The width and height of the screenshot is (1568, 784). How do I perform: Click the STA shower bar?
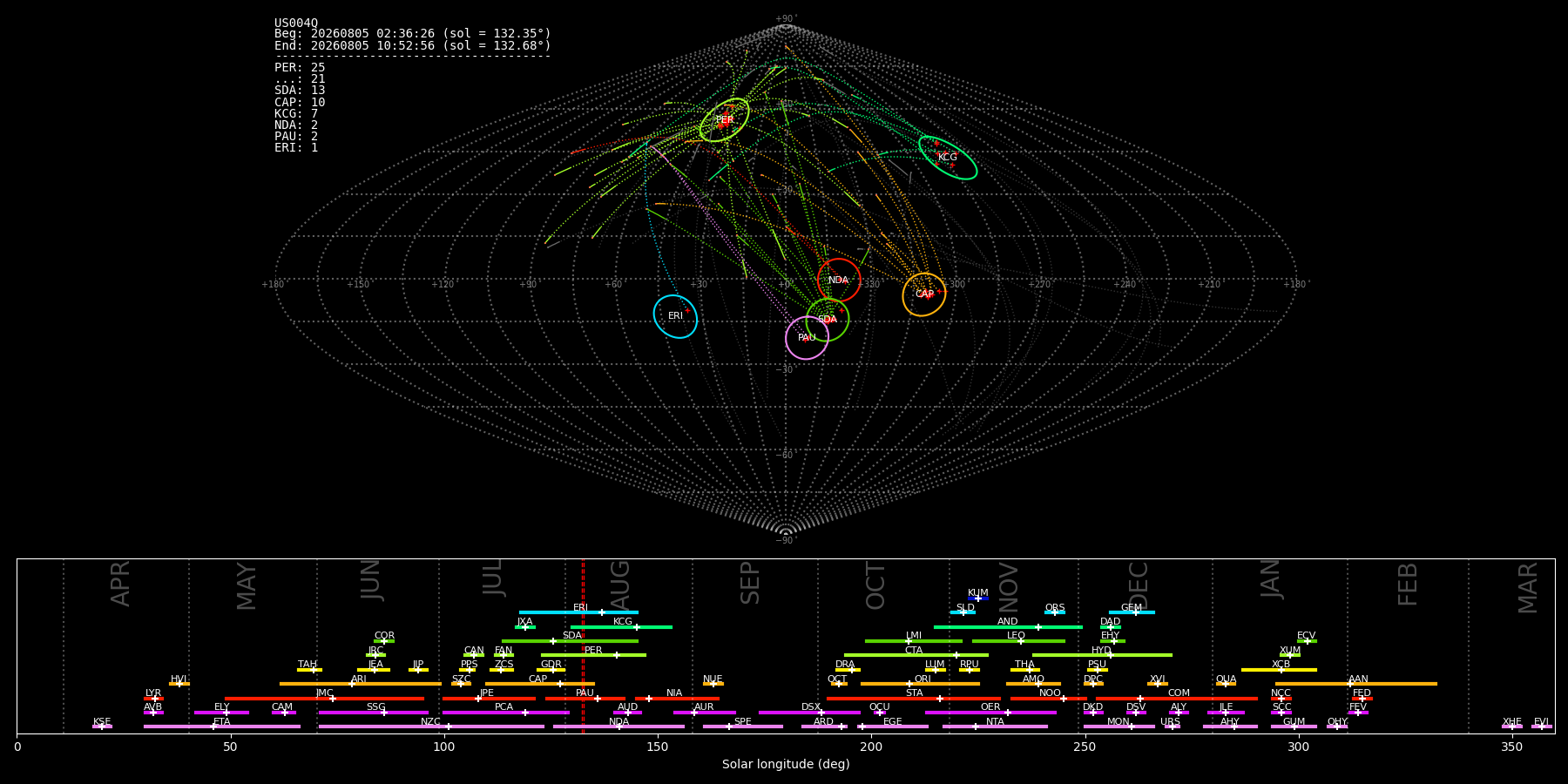point(914,699)
